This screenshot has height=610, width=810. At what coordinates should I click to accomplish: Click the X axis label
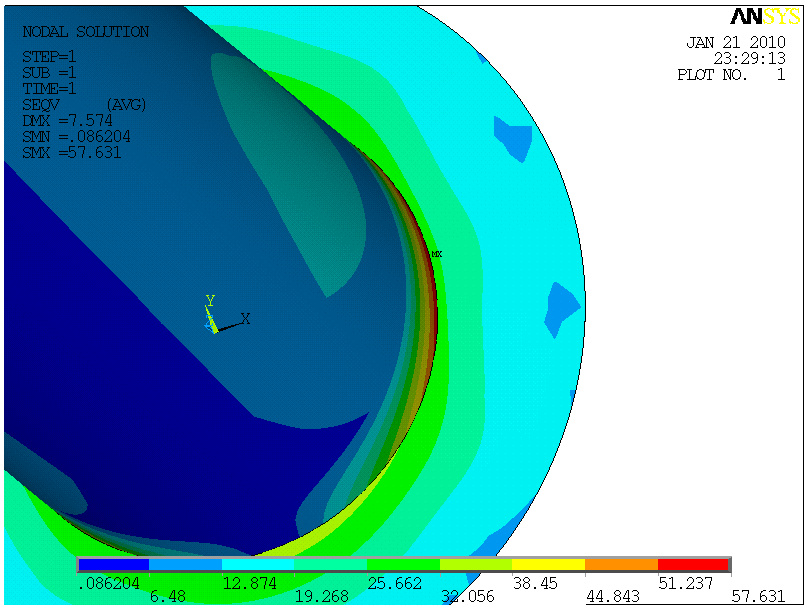pos(245,319)
